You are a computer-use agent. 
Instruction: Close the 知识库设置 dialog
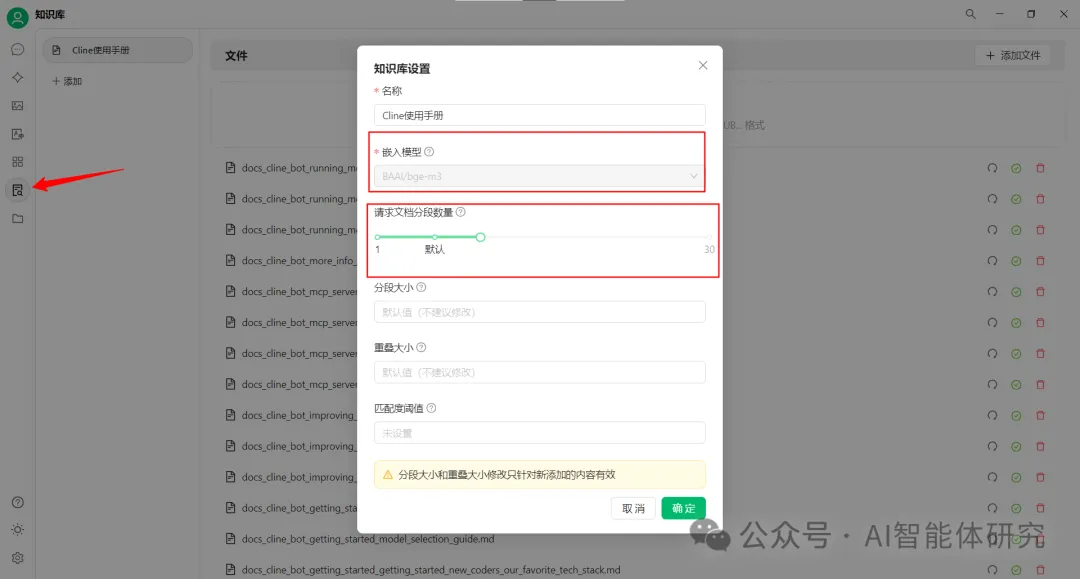[x=703, y=65]
